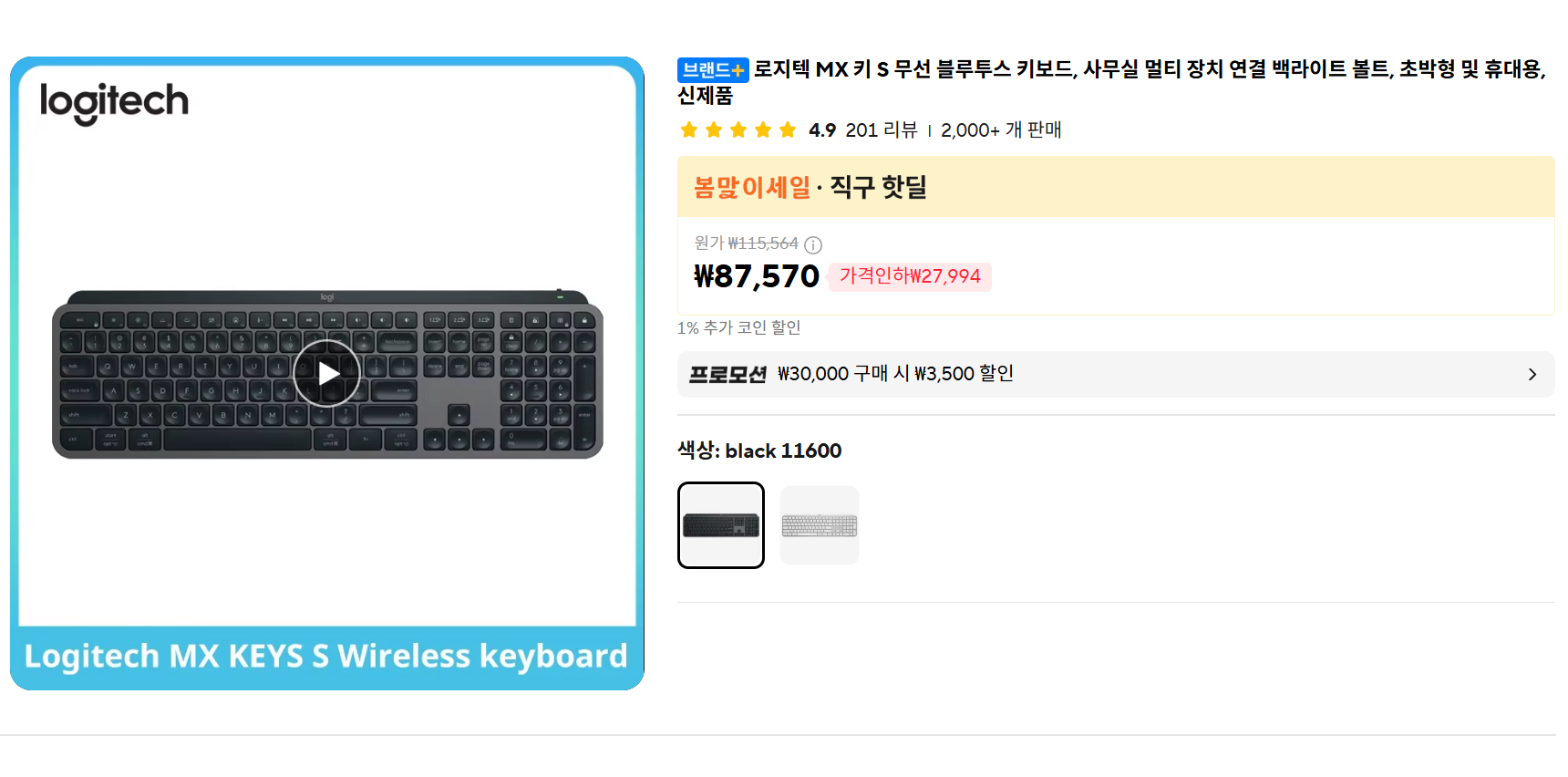Open the info icon beside original price
Screen dimensions: 1568x777
click(x=813, y=244)
